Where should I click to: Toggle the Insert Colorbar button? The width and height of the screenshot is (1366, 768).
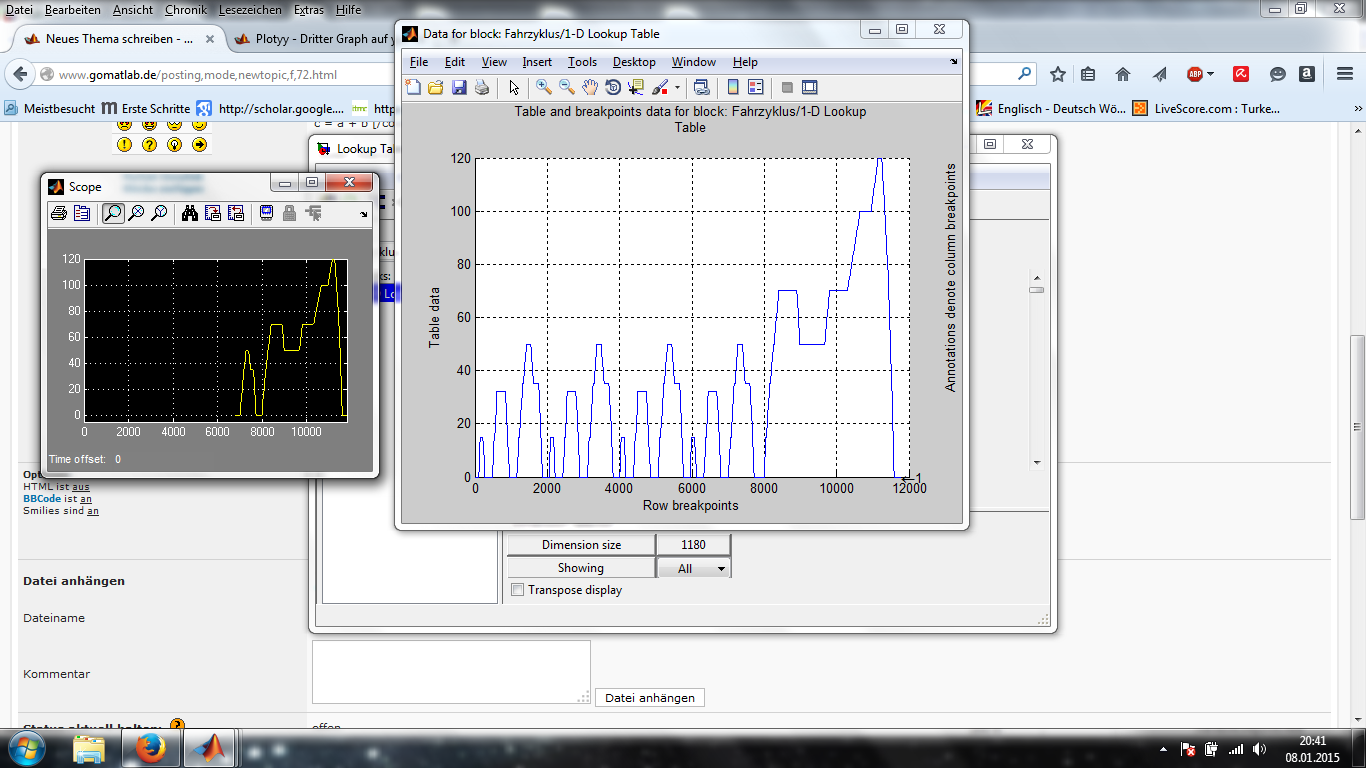pos(733,87)
